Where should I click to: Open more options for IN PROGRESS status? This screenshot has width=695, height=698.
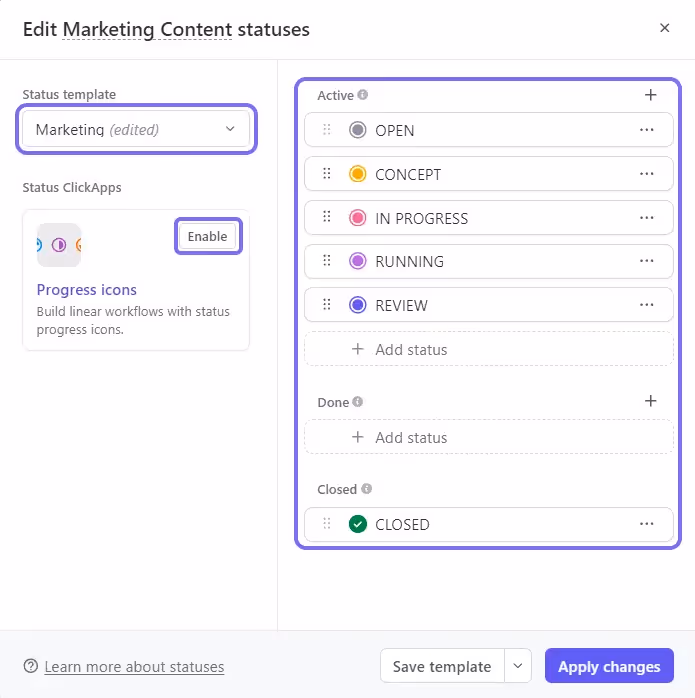pyautogui.click(x=646, y=218)
